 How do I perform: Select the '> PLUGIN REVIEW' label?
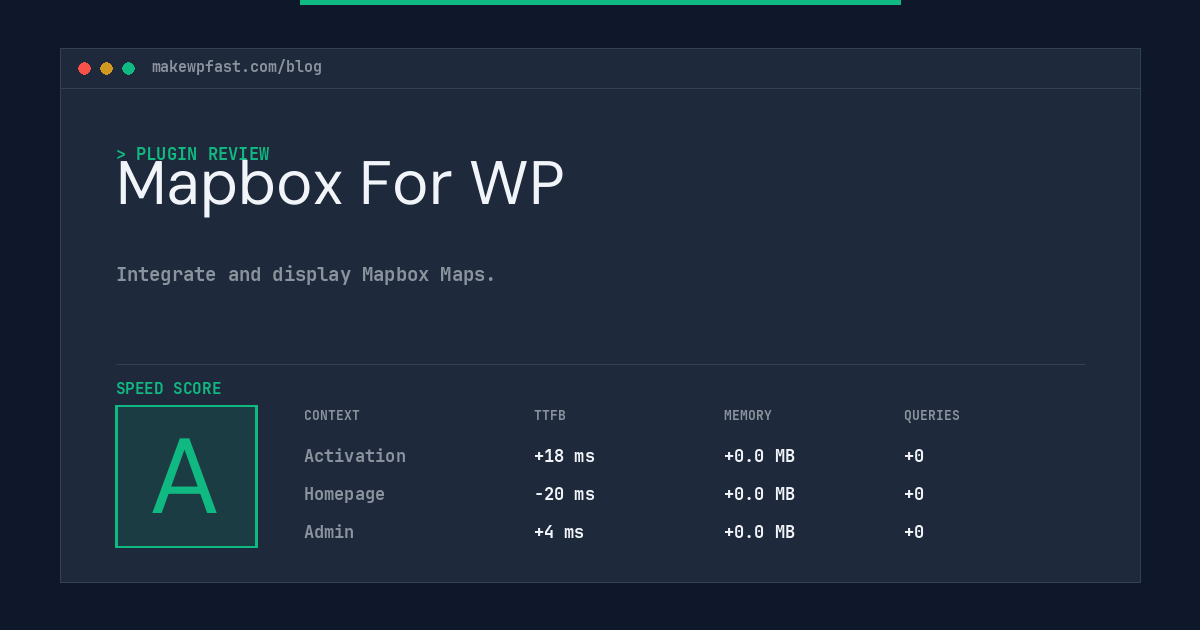pyautogui.click(x=193, y=154)
